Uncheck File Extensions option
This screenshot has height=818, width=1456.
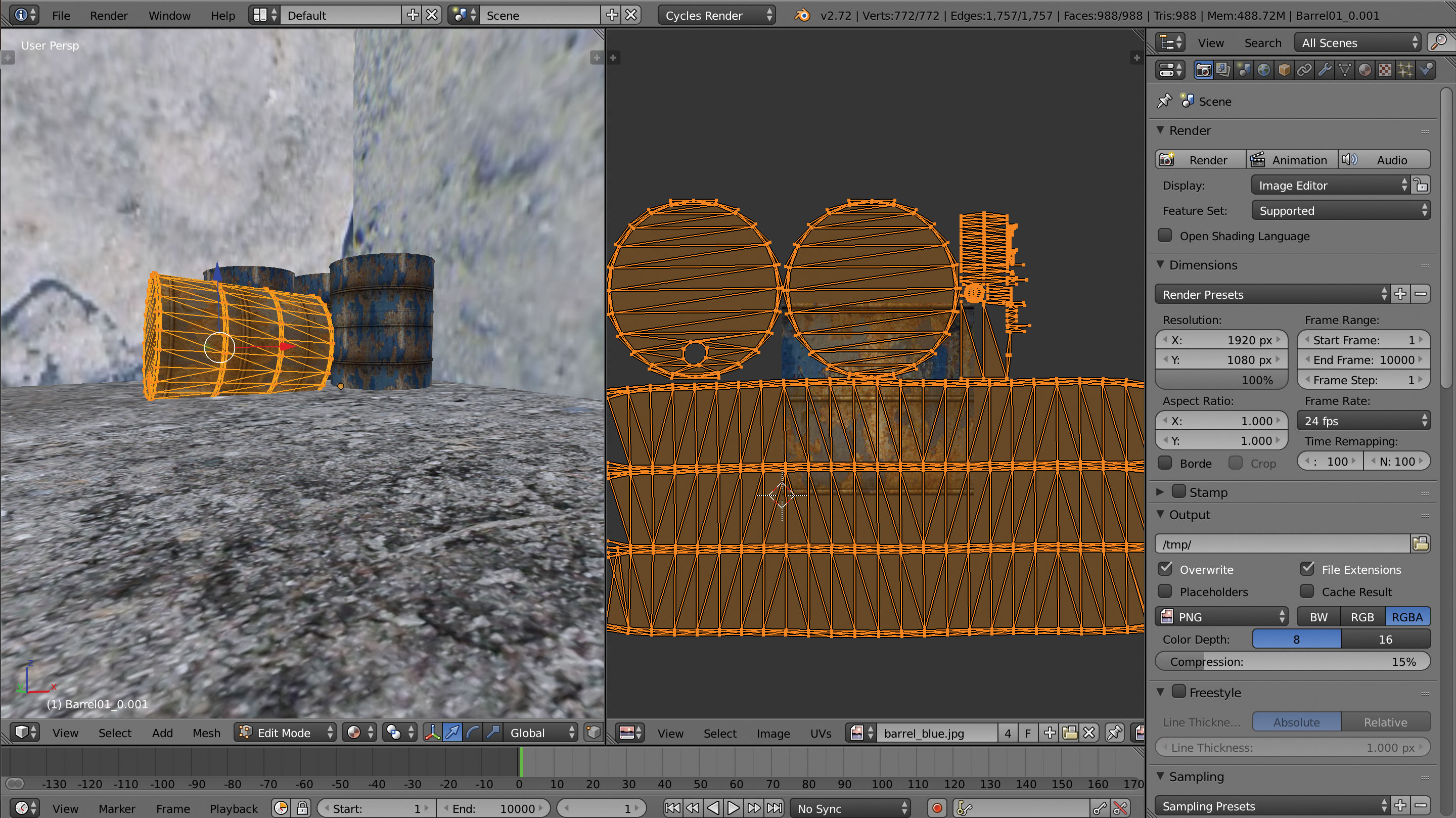(1307, 569)
